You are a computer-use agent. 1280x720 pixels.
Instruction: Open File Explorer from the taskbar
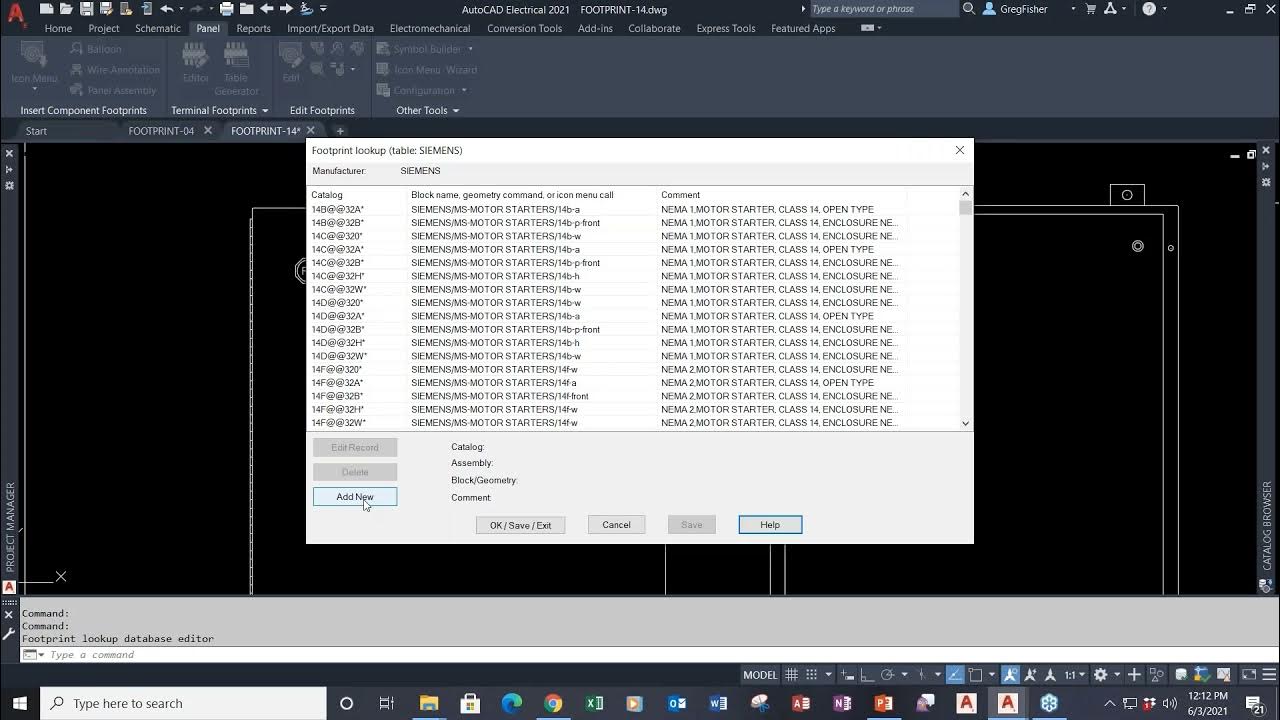click(429, 703)
